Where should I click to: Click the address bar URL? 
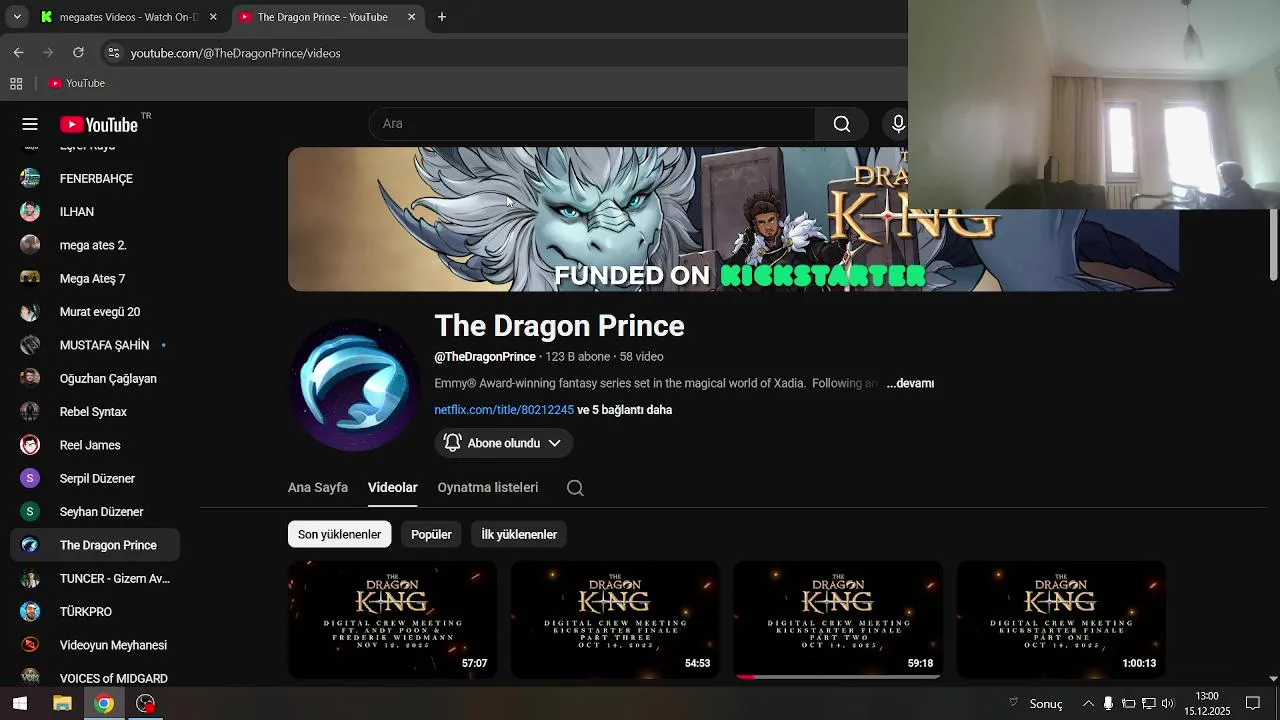[236, 53]
